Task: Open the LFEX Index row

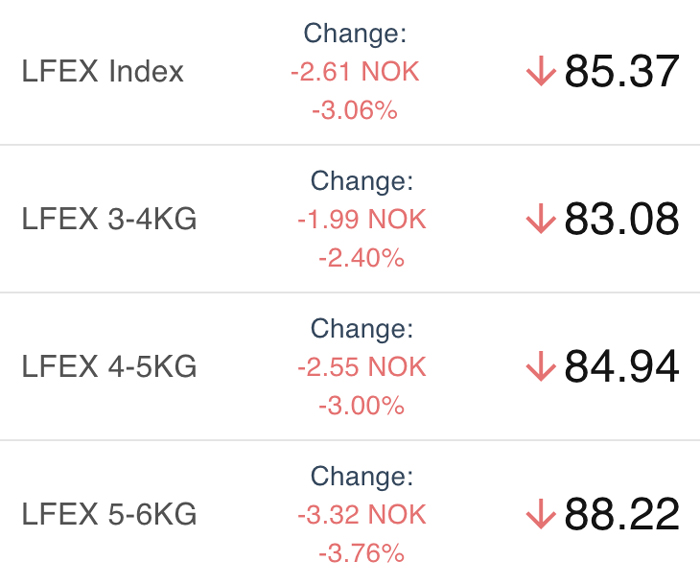Action: 350,72
